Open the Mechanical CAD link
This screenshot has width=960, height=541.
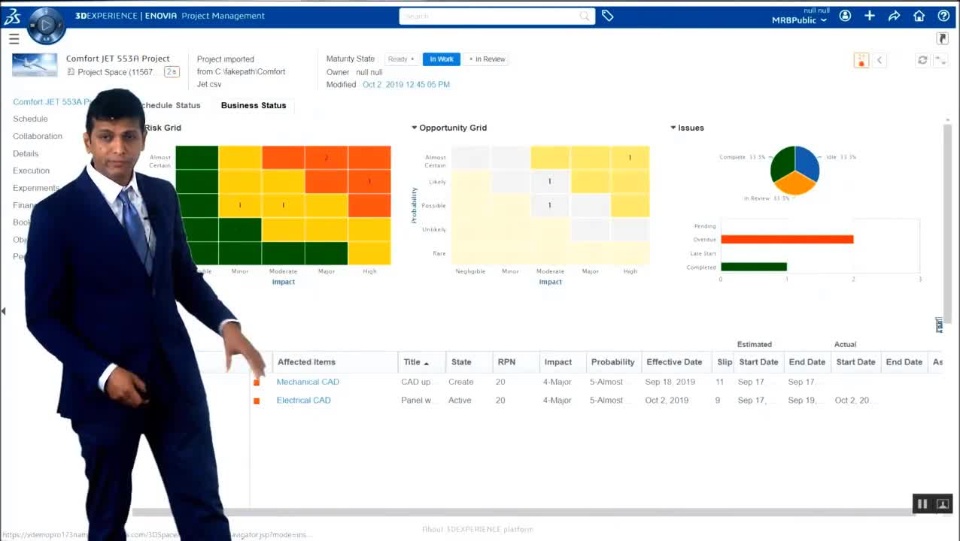click(x=307, y=382)
